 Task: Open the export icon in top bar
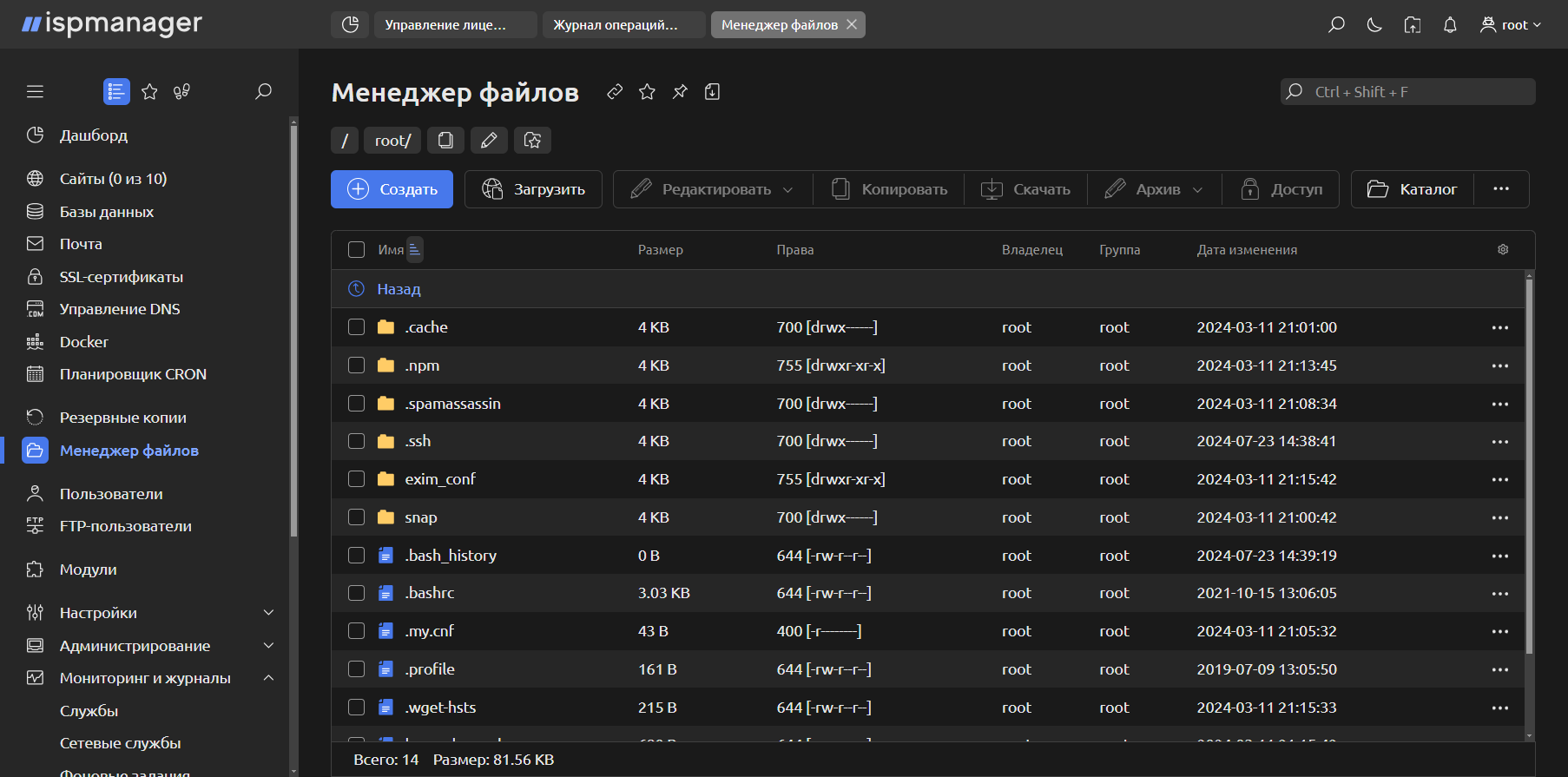1413,24
